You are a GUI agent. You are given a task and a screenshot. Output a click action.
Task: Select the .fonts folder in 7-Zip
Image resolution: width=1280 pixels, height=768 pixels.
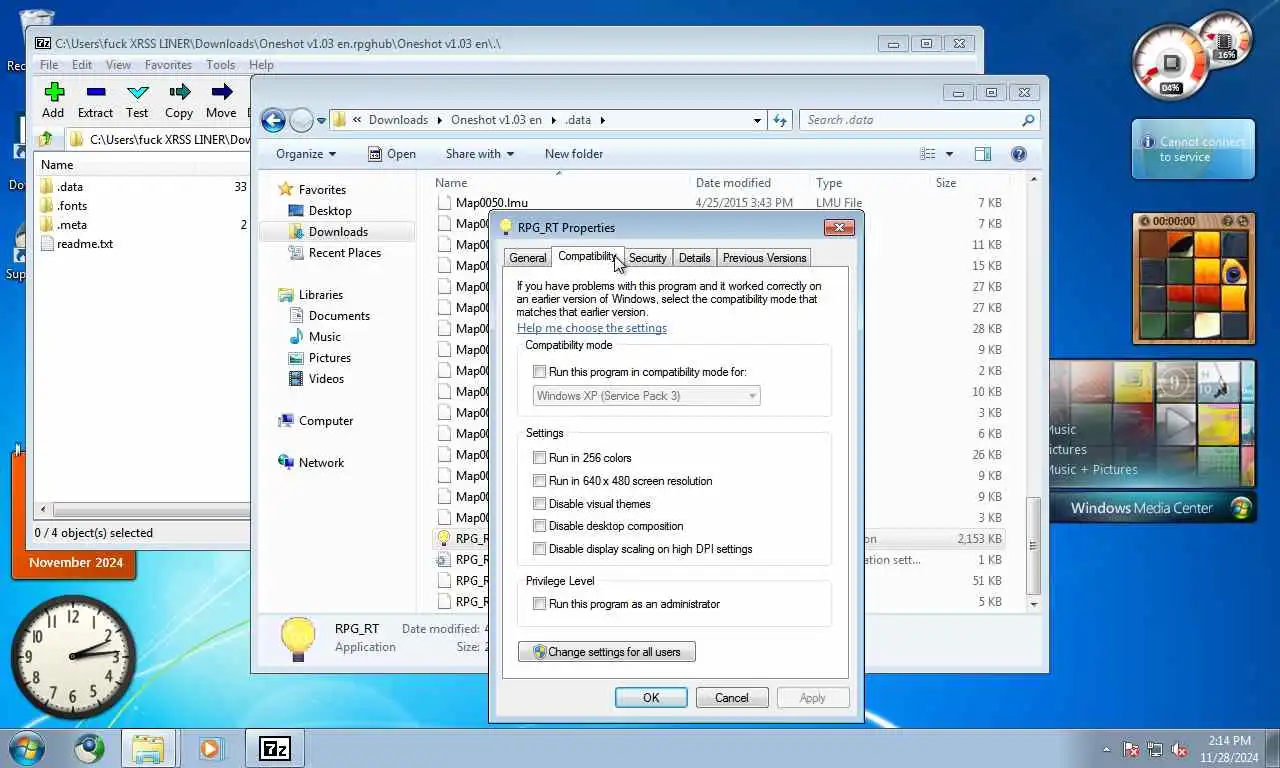click(72, 206)
